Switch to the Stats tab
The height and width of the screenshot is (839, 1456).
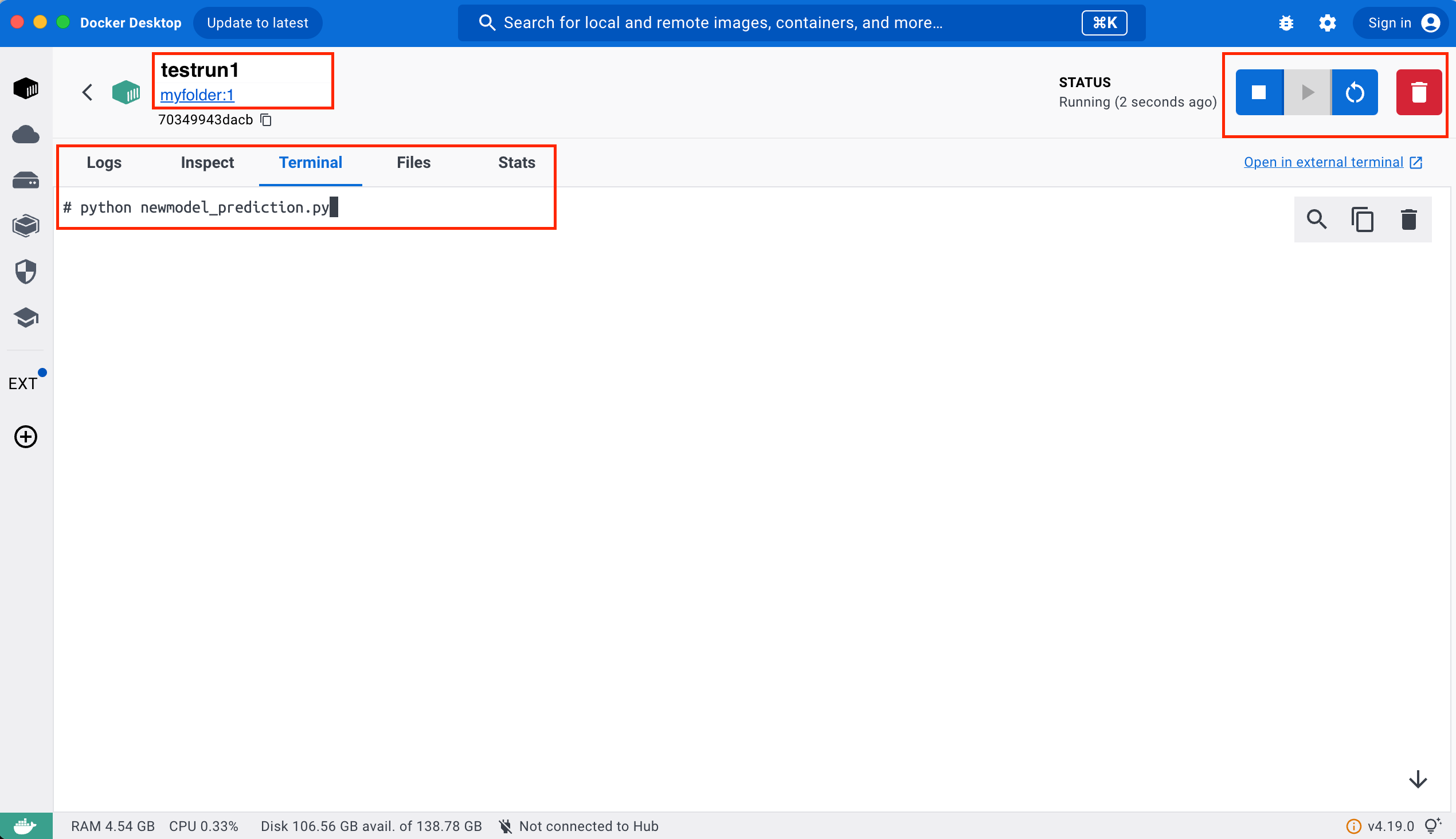tap(517, 163)
